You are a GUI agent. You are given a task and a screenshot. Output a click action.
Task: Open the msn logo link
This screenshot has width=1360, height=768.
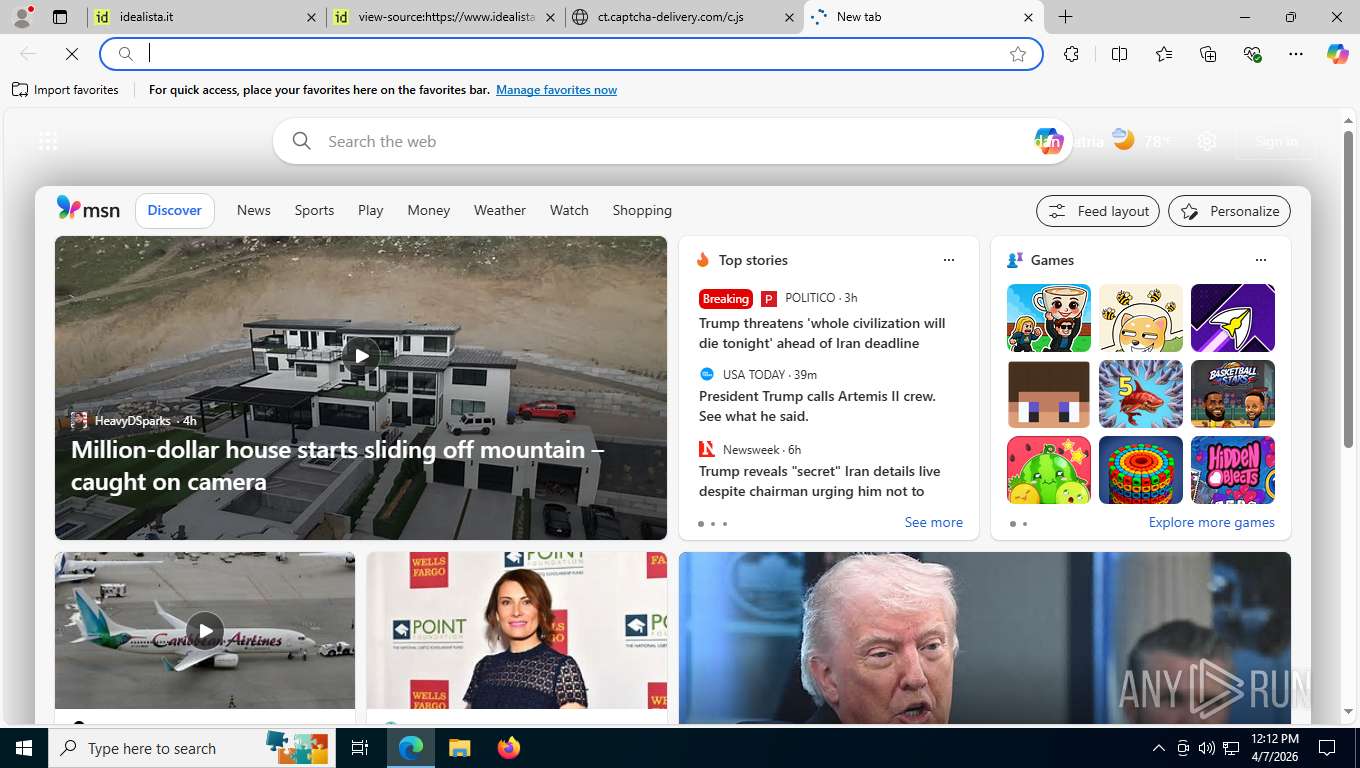pos(88,209)
